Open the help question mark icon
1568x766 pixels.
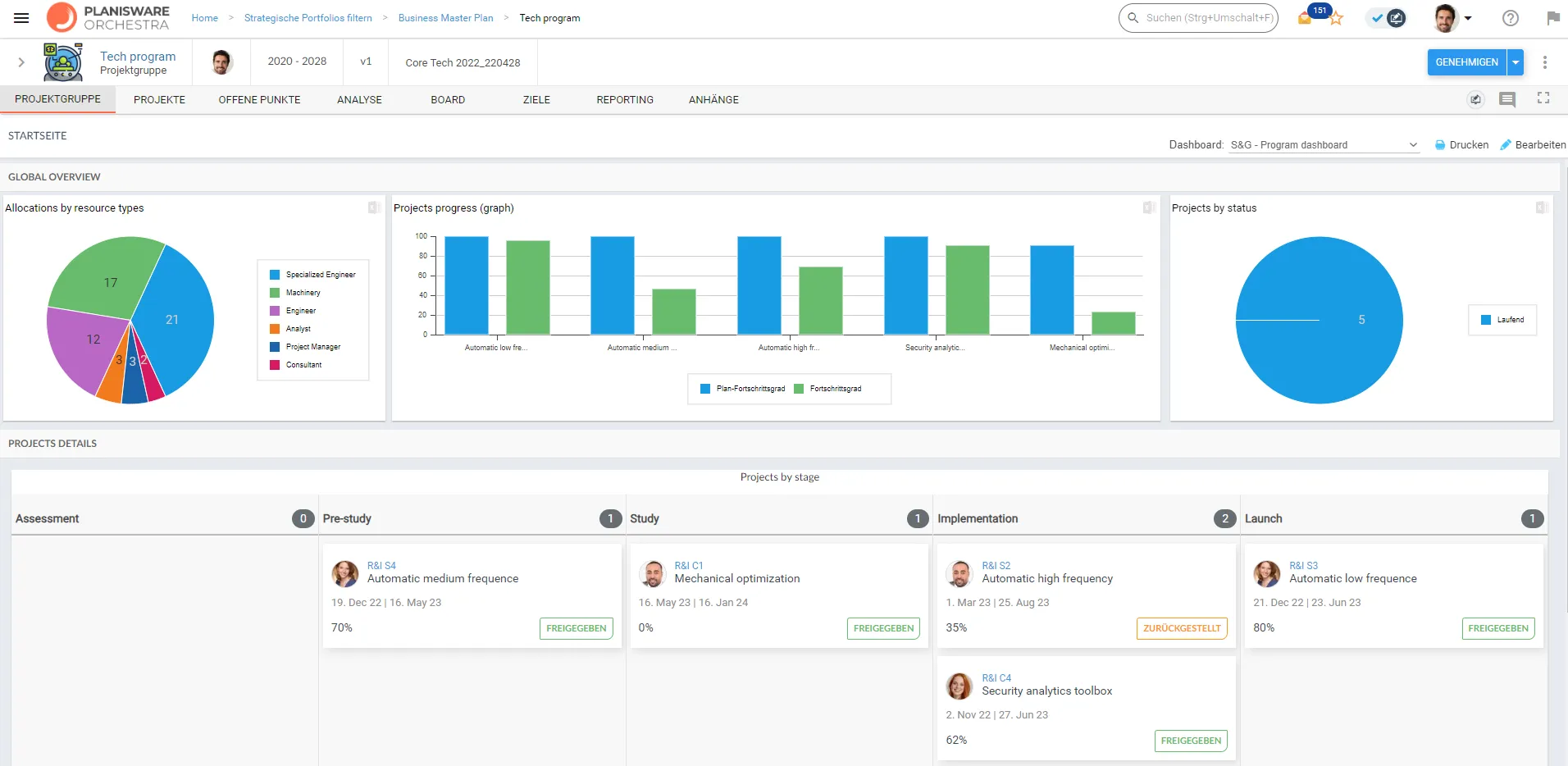(x=1510, y=18)
